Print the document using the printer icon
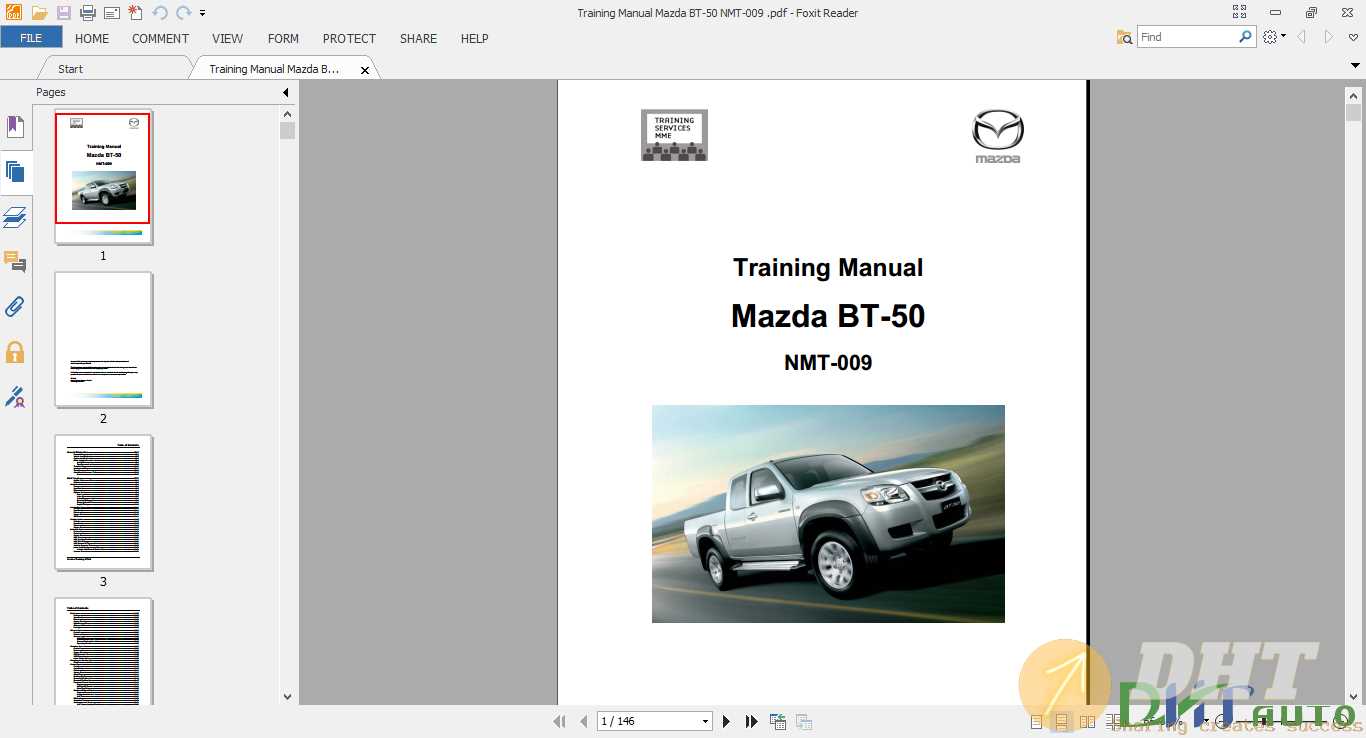Viewport: 1366px width, 738px height. [88, 13]
